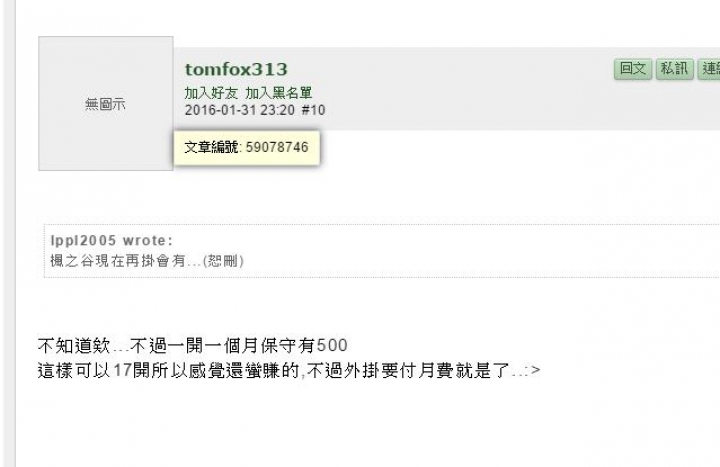The height and width of the screenshot is (467, 720).
Task: Click the number 500 in the reply
Action: tap(332, 345)
